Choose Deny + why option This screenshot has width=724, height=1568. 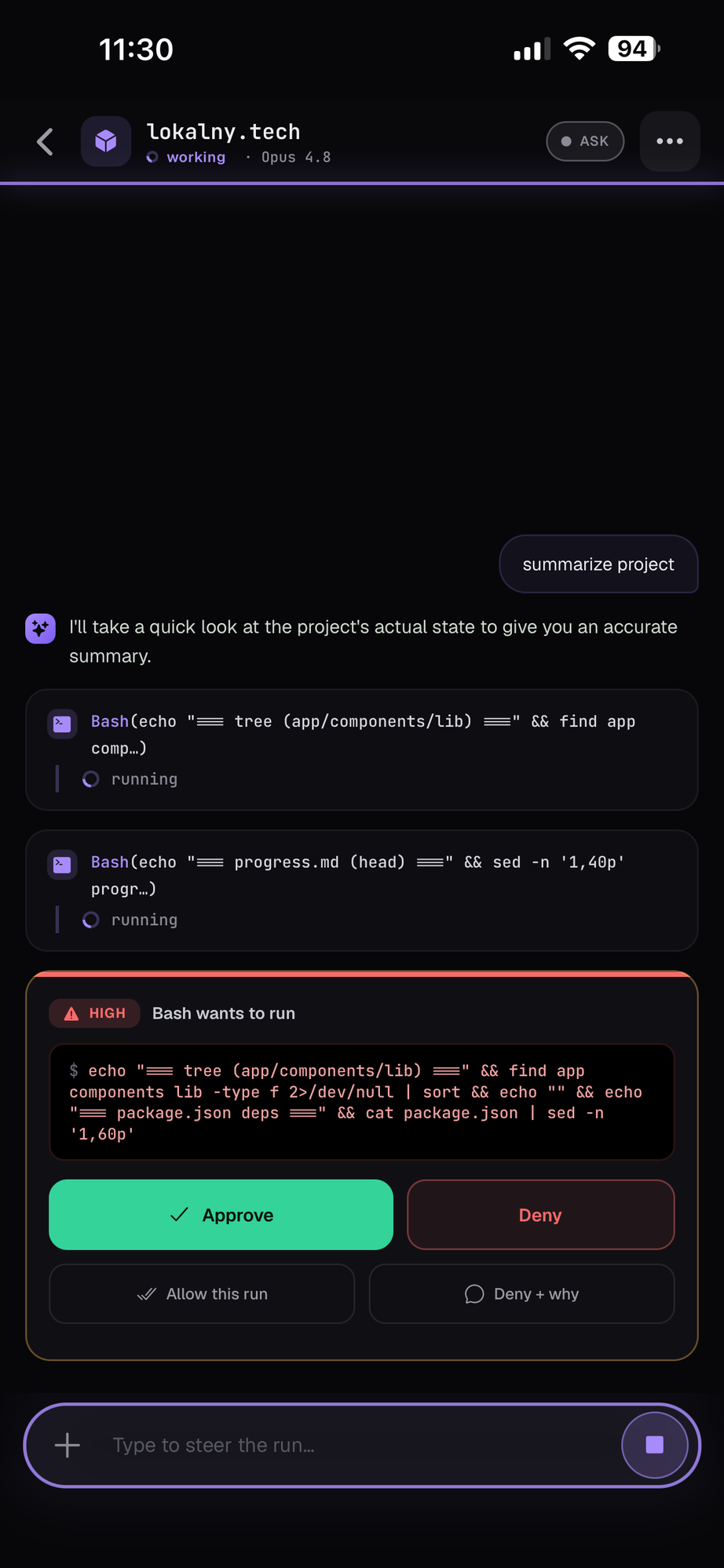coord(521,1294)
